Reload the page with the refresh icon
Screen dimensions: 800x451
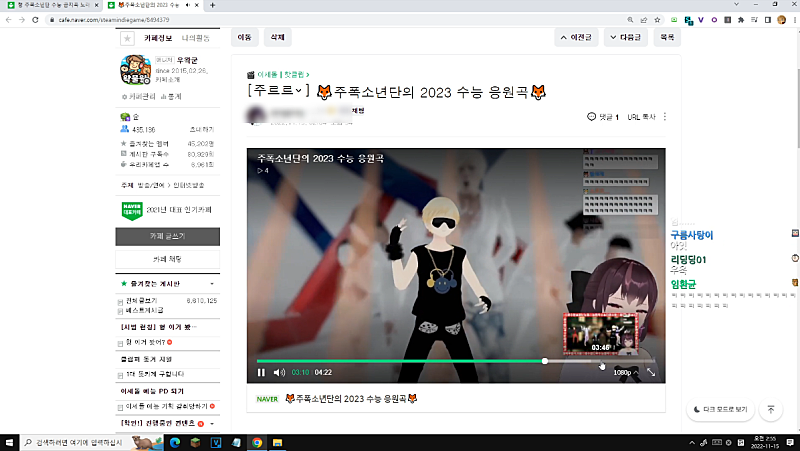[35, 20]
